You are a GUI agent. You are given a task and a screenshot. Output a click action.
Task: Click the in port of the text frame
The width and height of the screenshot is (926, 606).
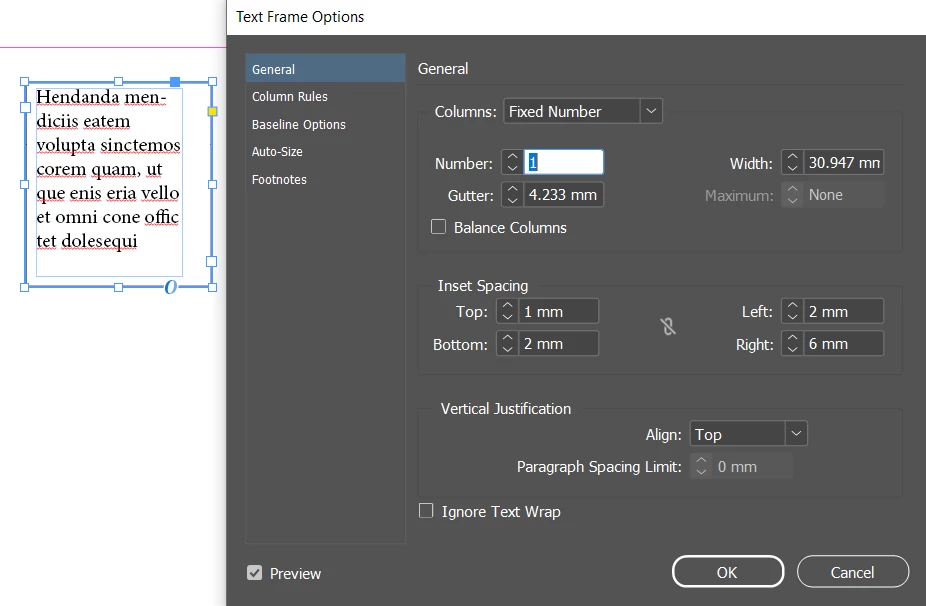pos(25,107)
